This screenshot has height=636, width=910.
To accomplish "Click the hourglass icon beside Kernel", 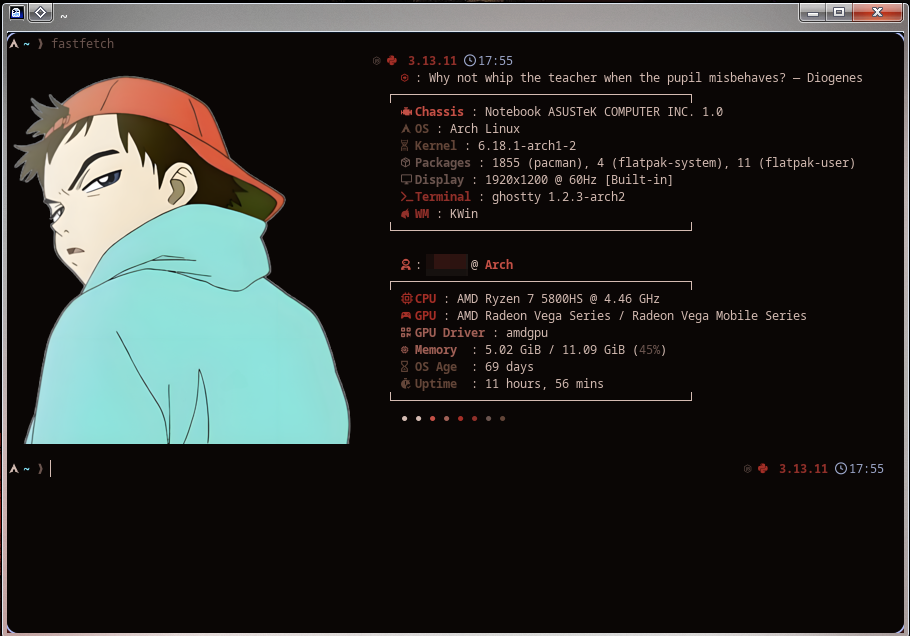I will 405,146.
